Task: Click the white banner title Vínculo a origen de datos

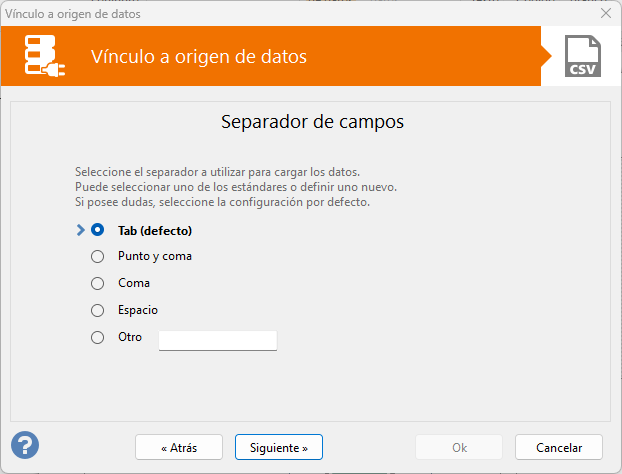Action: (199, 56)
